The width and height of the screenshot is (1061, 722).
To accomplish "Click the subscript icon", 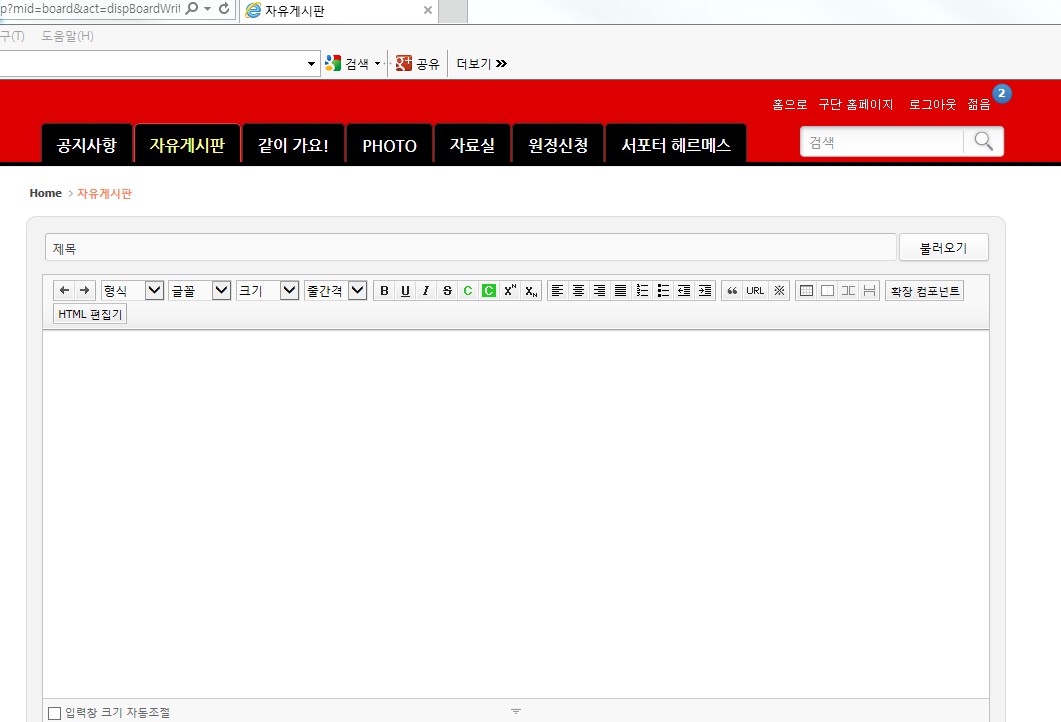I will click(x=531, y=290).
